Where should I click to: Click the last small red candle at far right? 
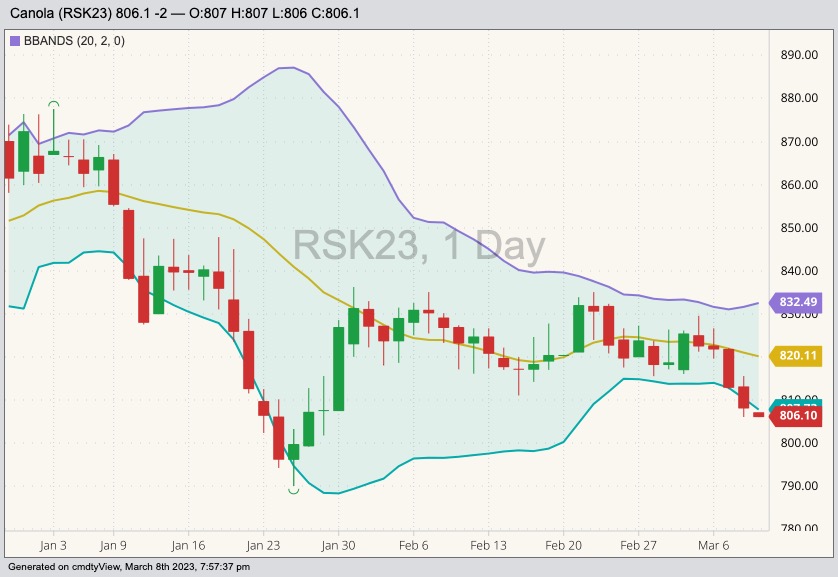[x=759, y=414]
